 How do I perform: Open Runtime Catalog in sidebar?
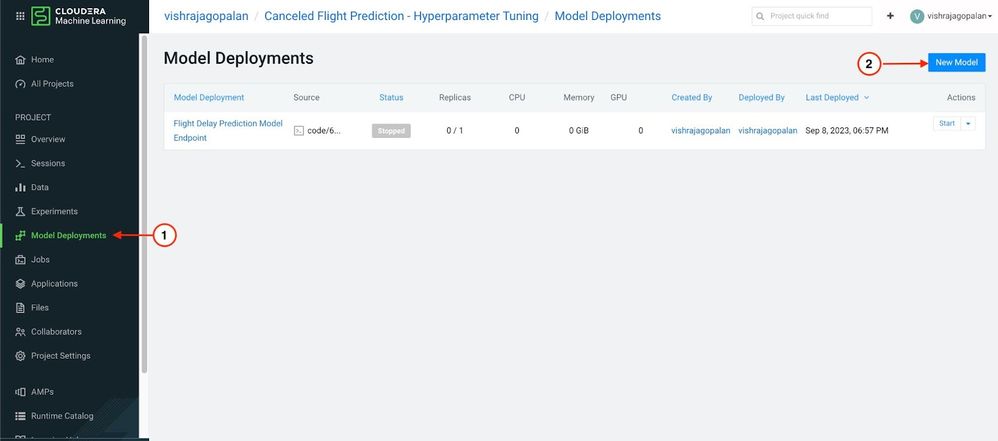(x=54, y=416)
